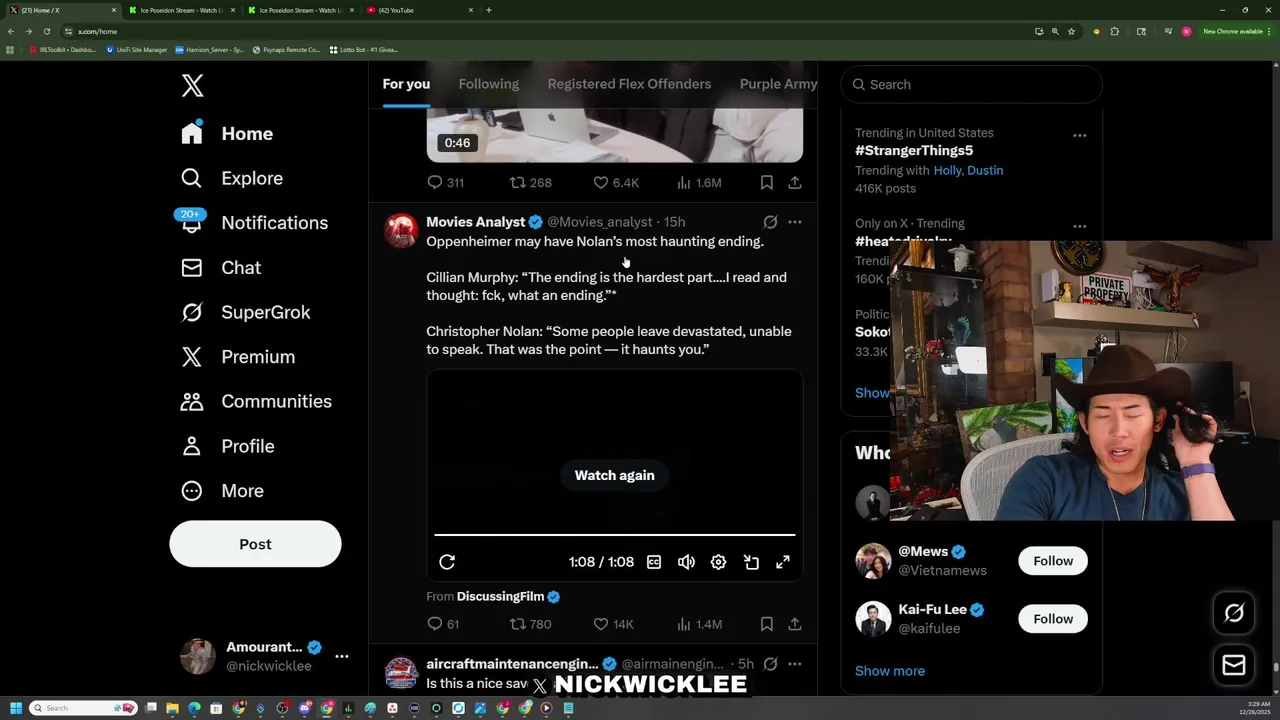Open floating messages button at bottom right
The image size is (1280, 720).
pos(1234,665)
